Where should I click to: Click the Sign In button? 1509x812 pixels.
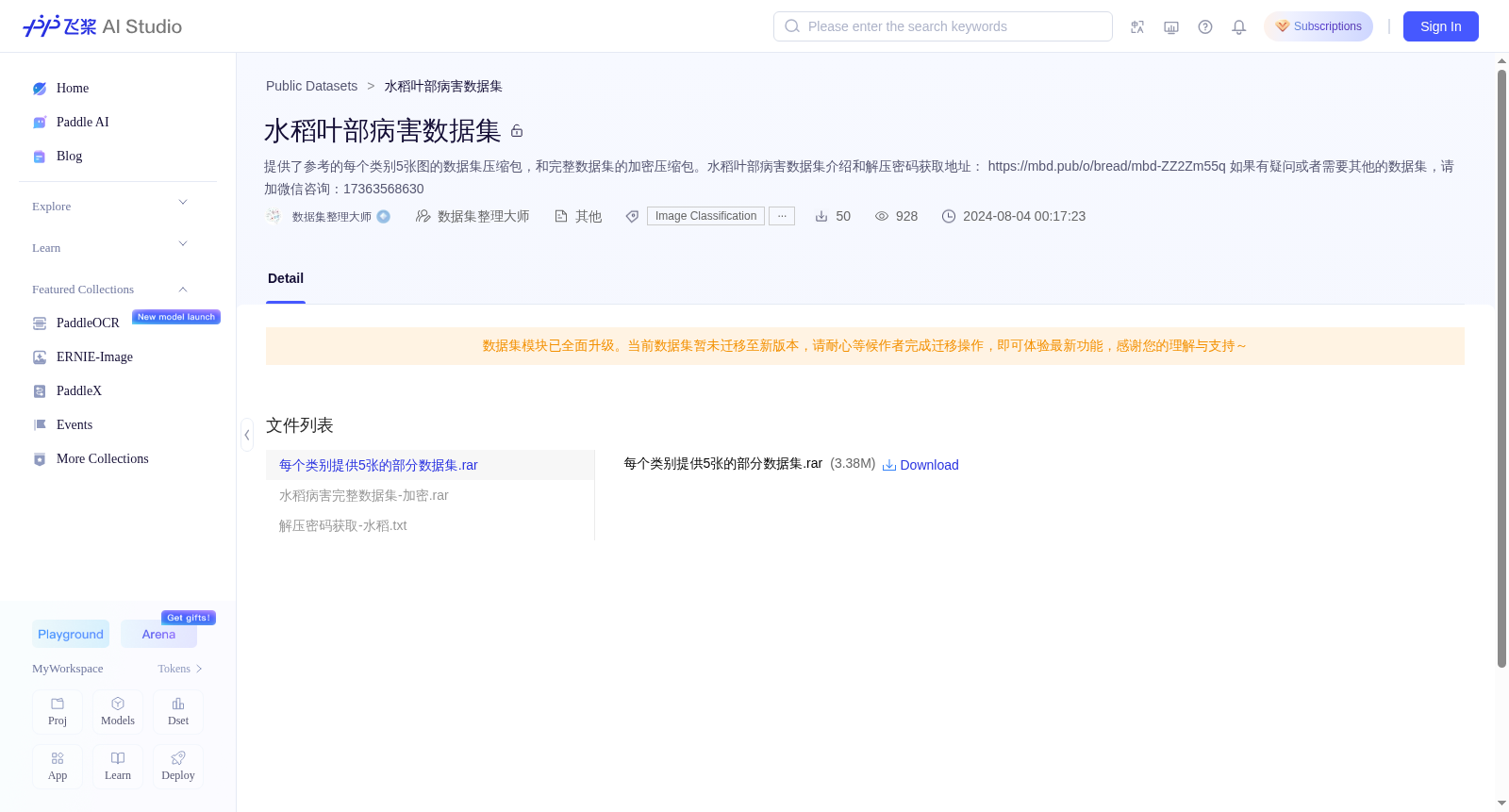[1440, 26]
